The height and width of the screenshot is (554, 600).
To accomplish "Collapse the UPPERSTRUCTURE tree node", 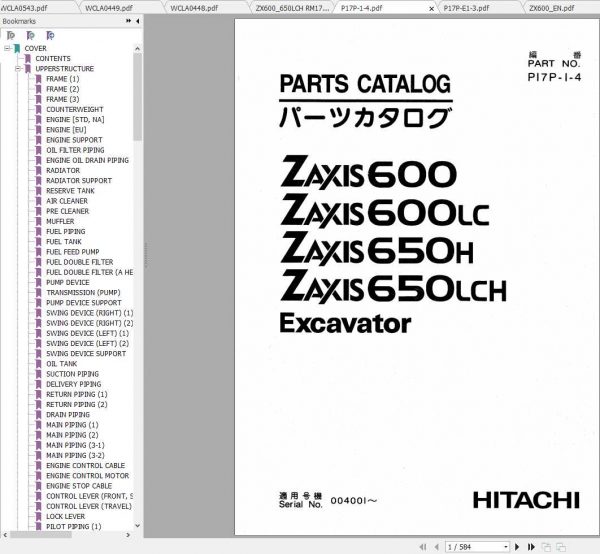I will (x=18, y=69).
